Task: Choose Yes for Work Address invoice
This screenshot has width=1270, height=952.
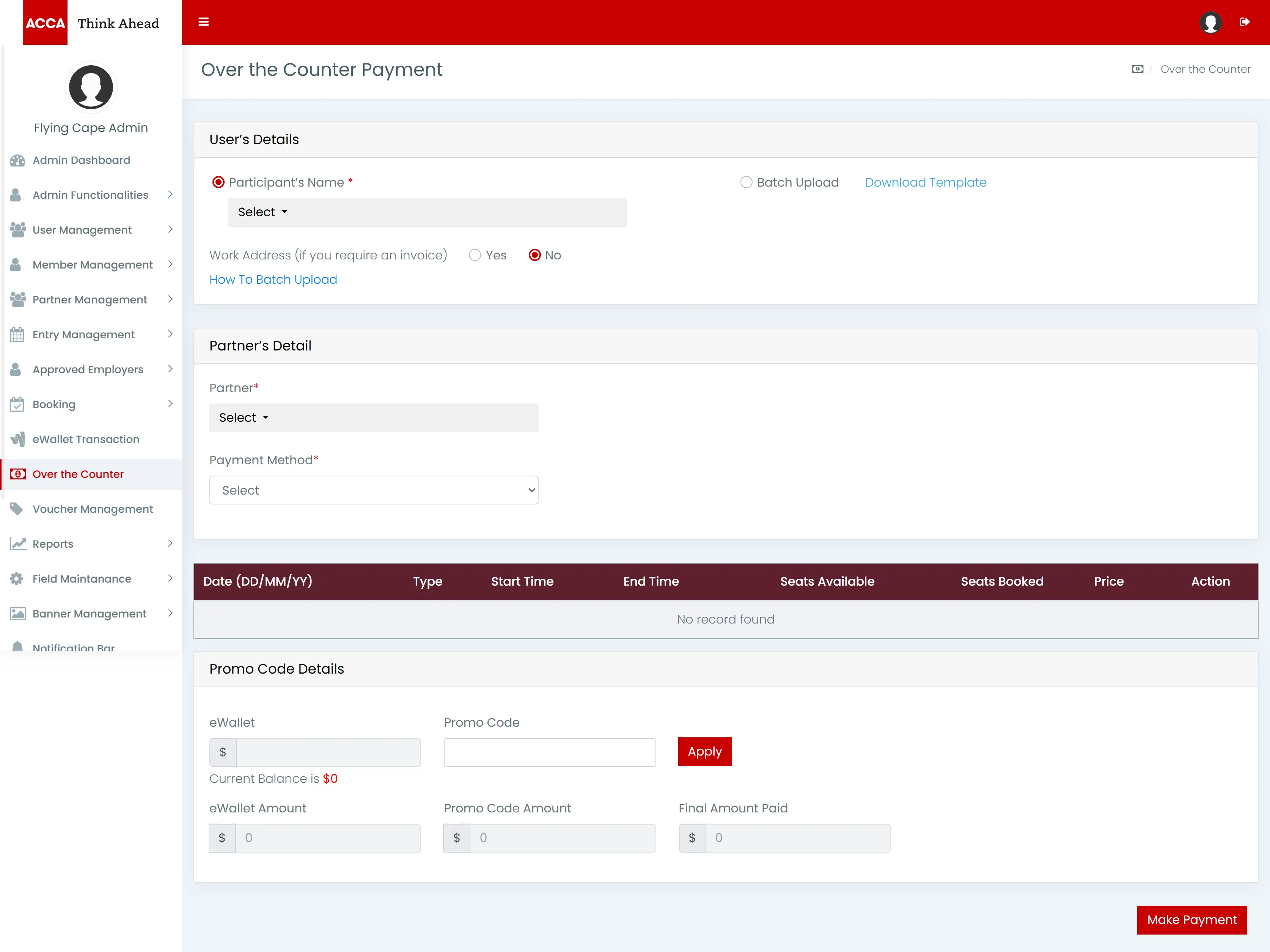Action: 474,255
